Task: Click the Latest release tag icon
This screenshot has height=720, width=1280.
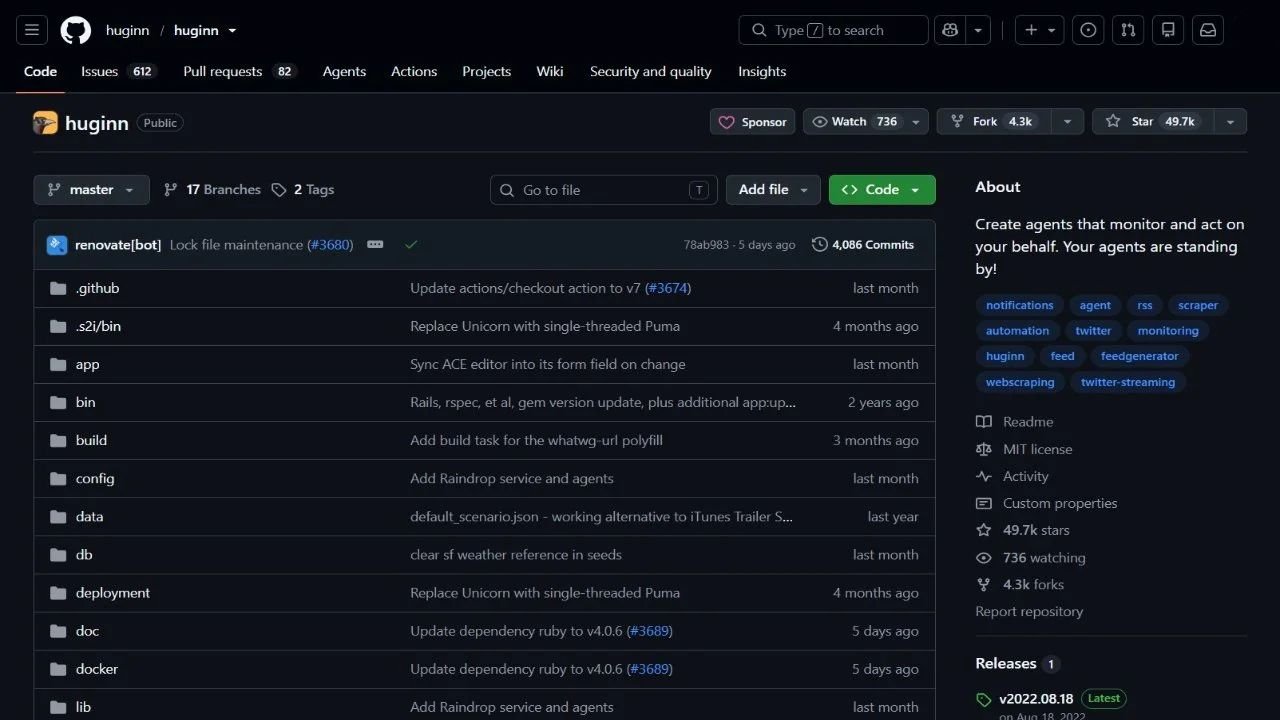Action: (x=984, y=699)
